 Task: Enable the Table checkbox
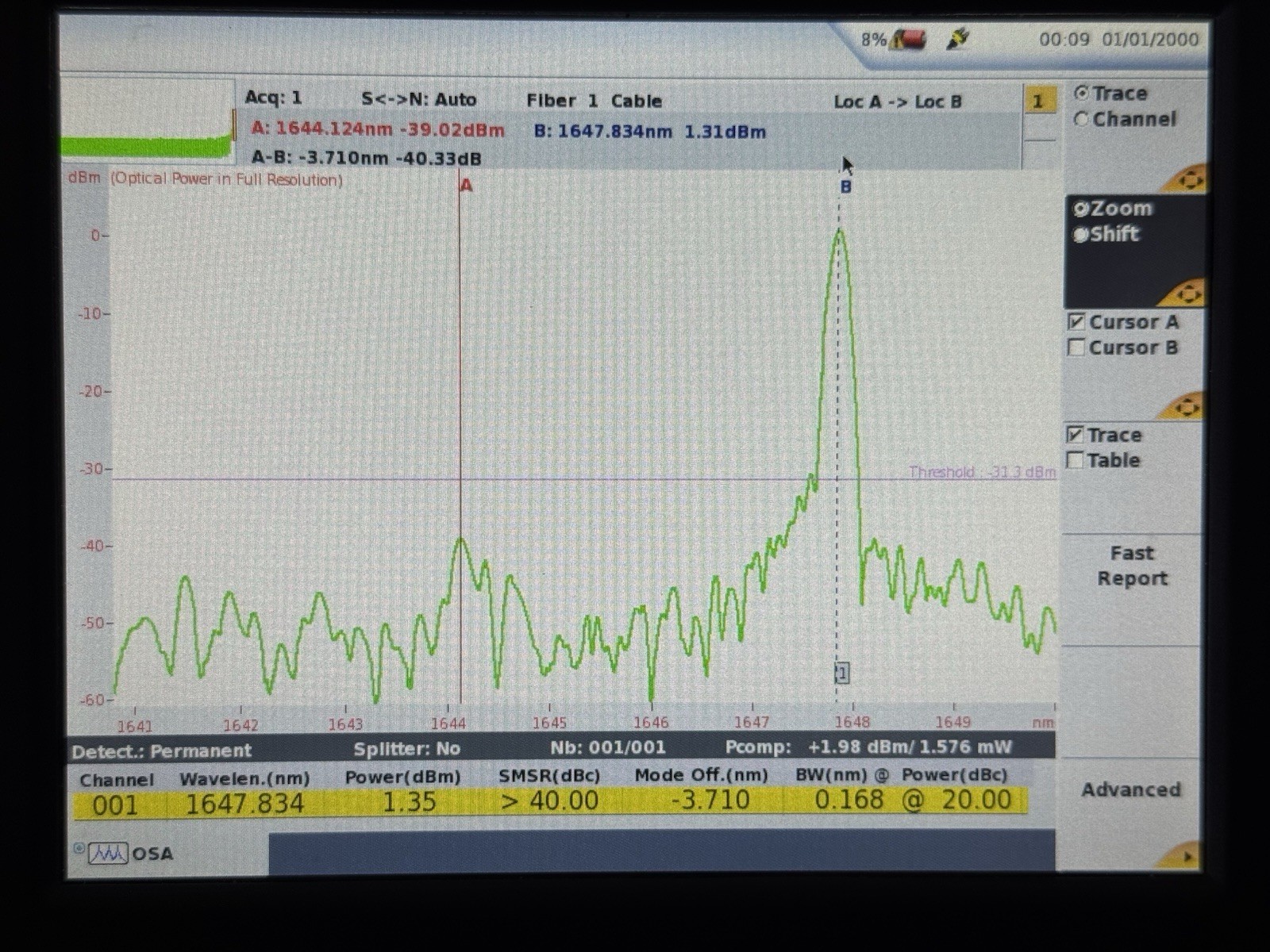[x=1077, y=460]
